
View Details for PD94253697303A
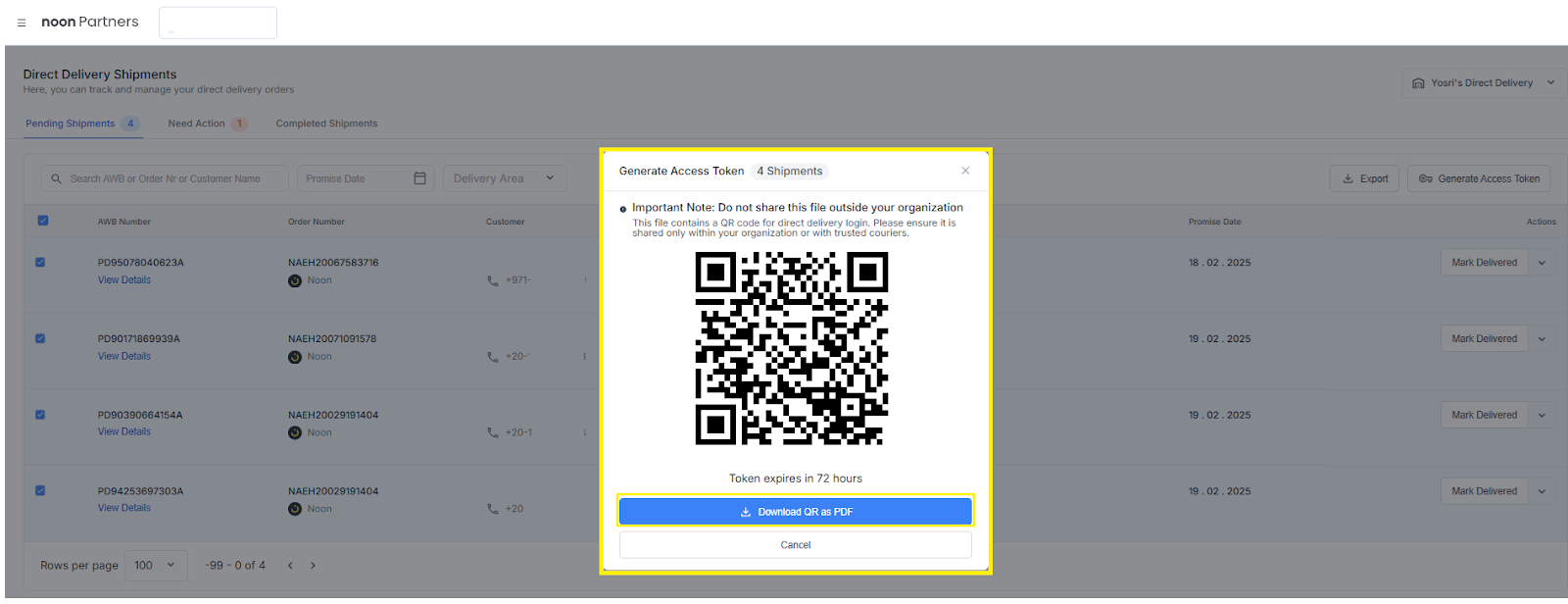click(124, 509)
